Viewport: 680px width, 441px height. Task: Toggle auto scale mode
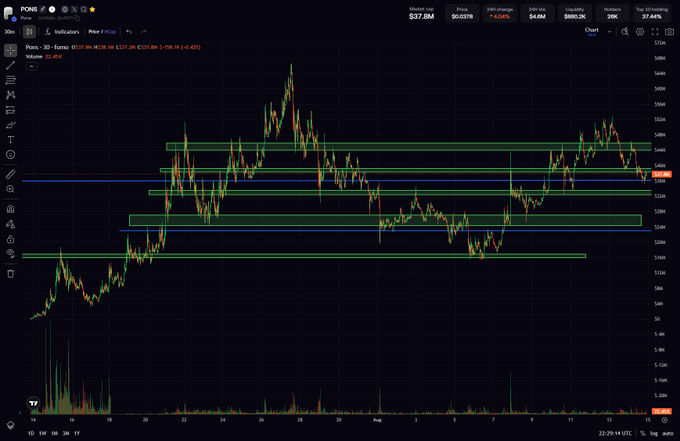[668, 433]
